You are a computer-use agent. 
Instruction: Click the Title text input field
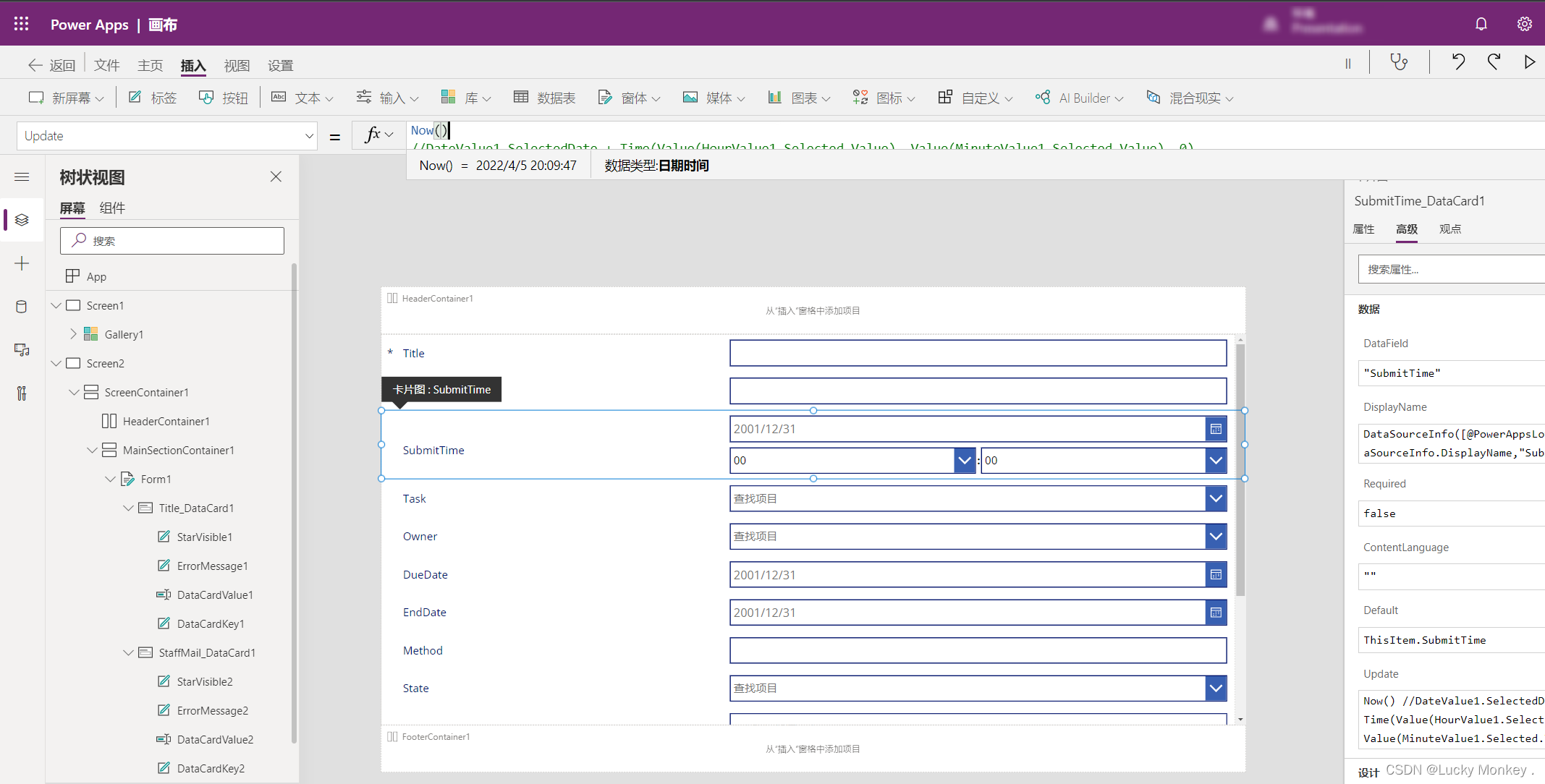[978, 353]
